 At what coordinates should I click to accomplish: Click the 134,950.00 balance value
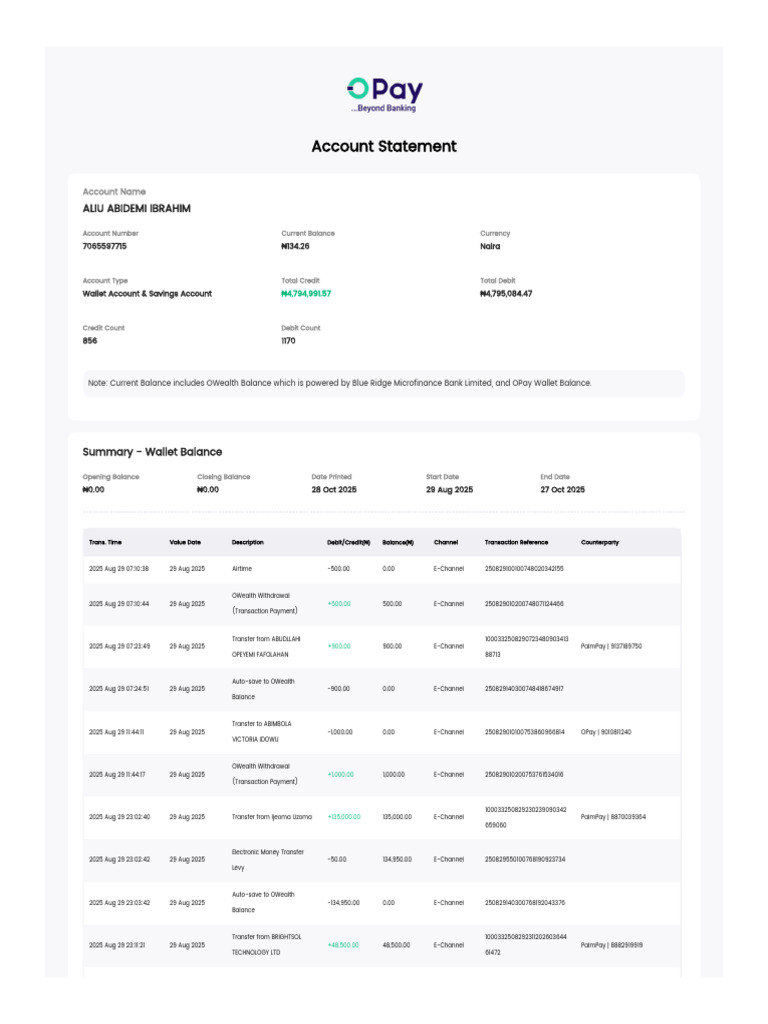(x=396, y=859)
